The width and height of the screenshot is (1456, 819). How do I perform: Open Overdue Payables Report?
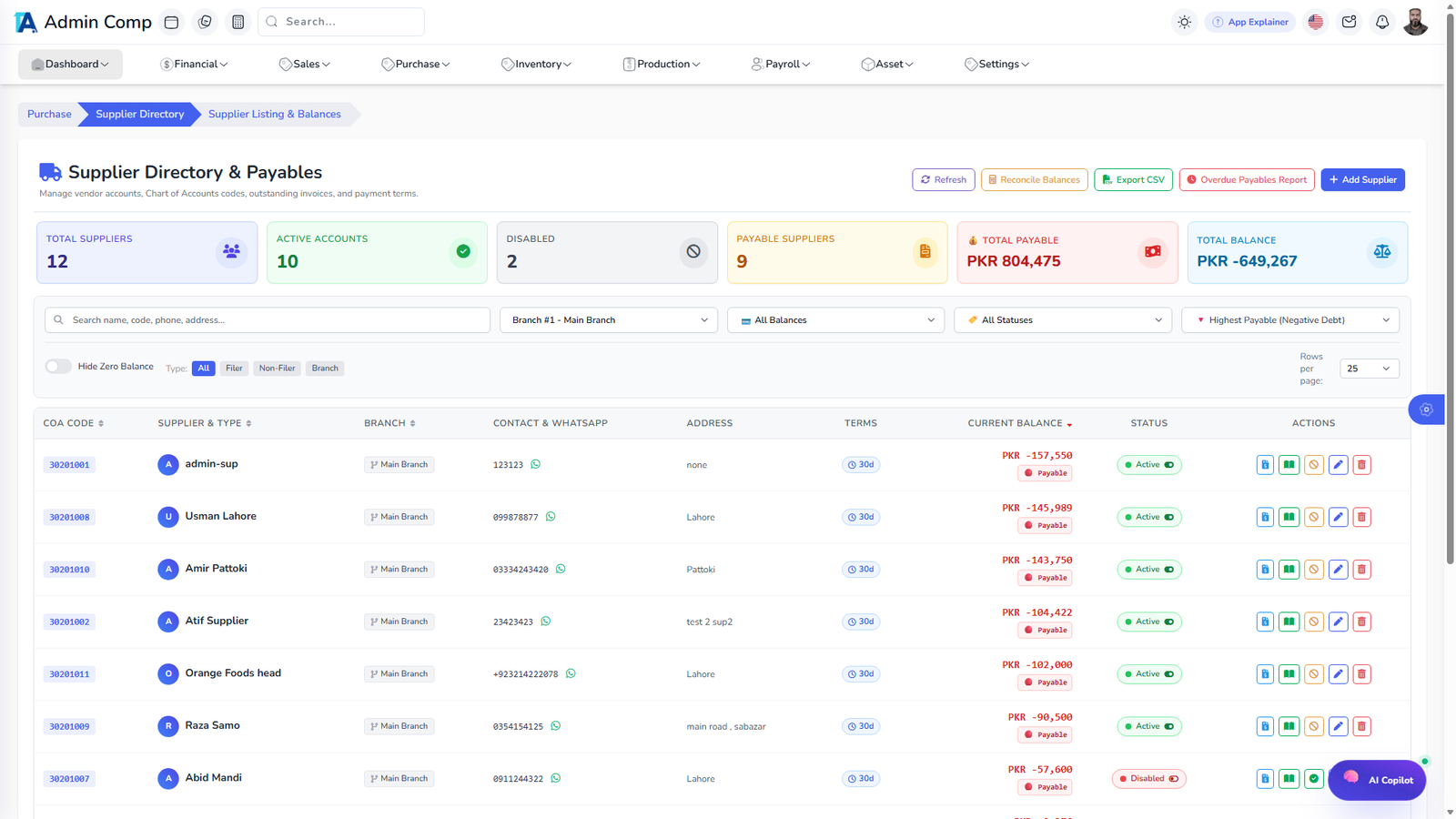click(x=1247, y=180)
